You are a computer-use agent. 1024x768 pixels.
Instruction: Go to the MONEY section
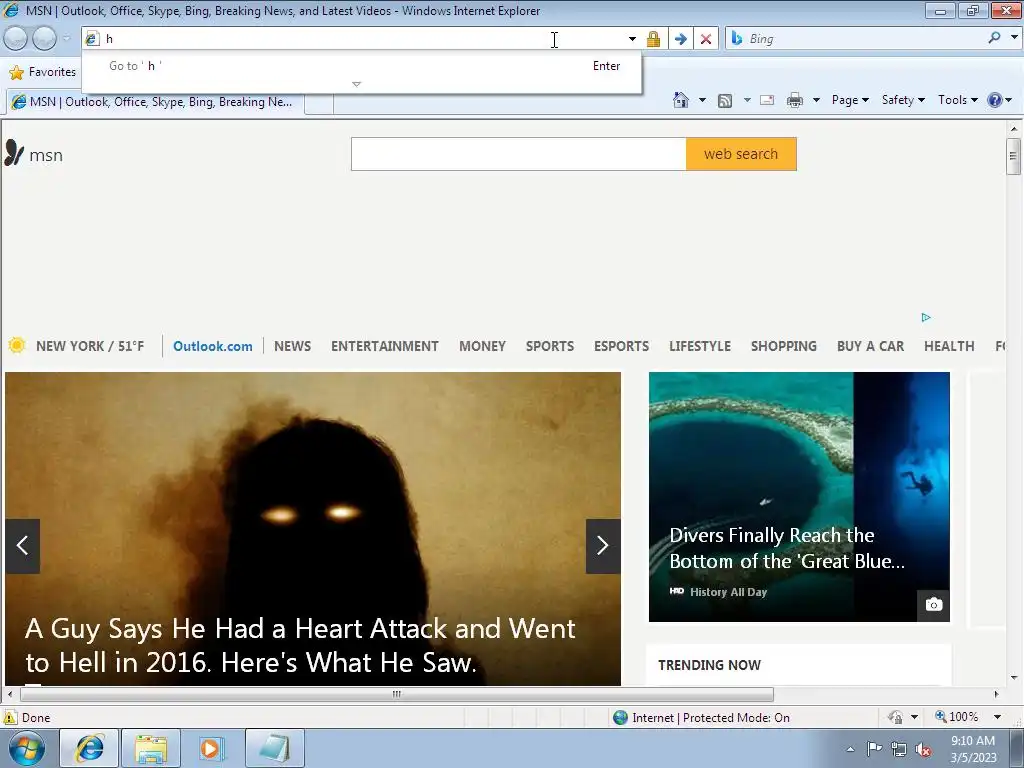coord(482,346)
